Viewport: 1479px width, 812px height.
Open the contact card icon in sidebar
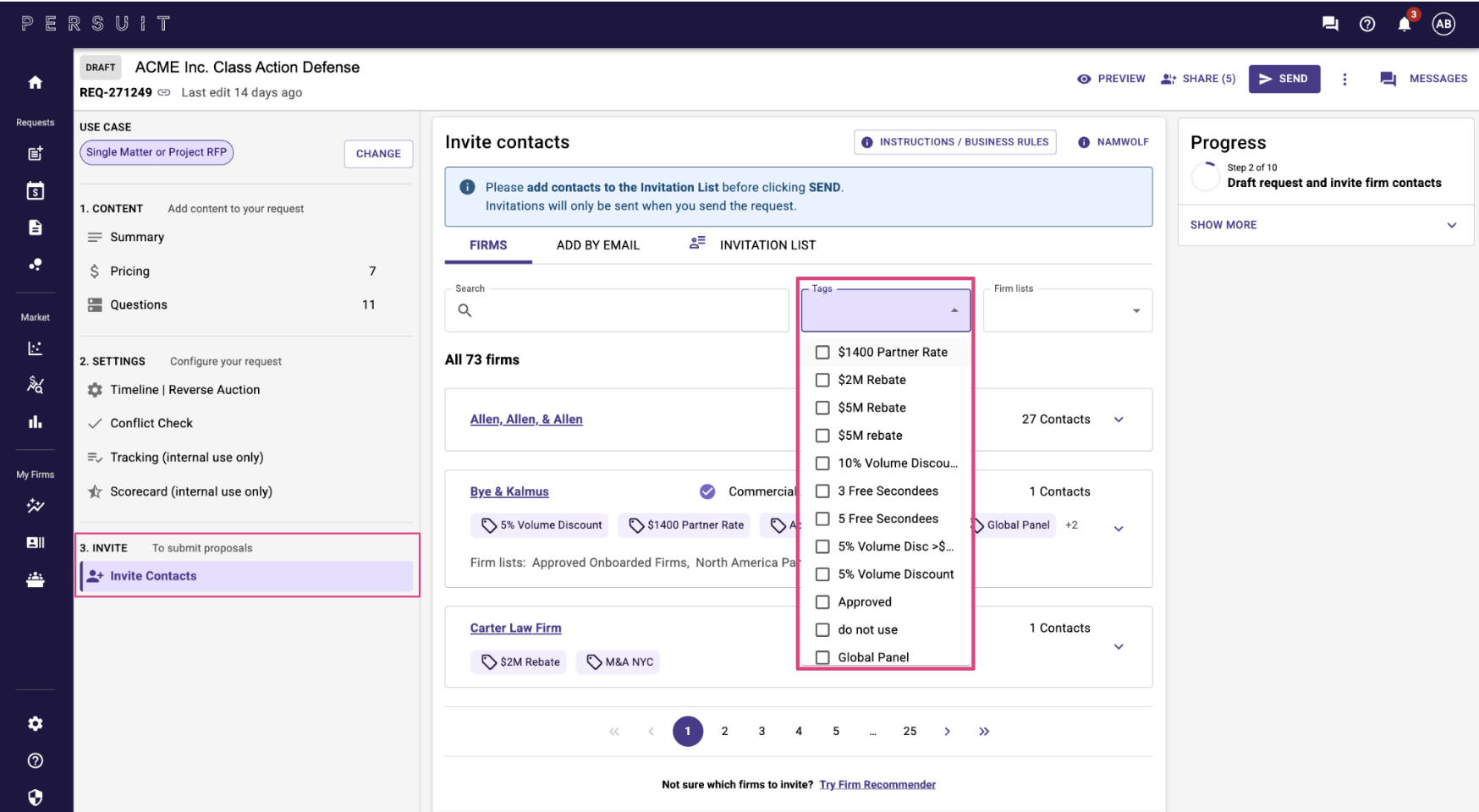pyautogui.click(x=35, y=543)
